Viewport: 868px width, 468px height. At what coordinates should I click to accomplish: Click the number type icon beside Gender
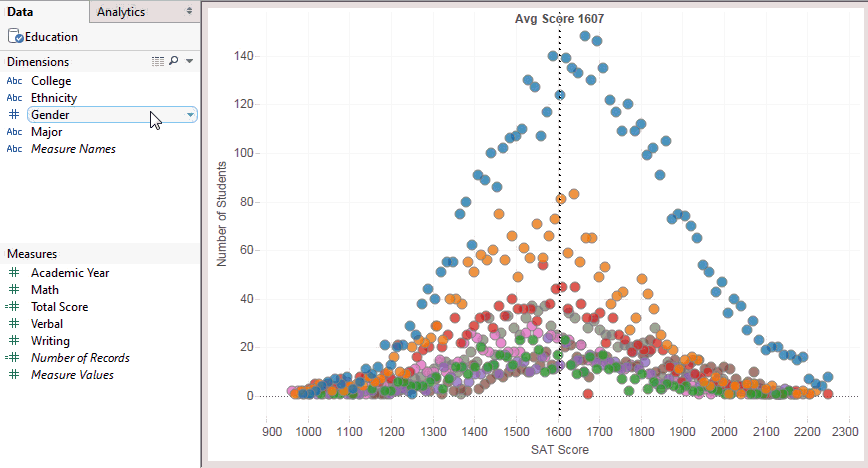pyautogui.click(x=14, y=115)
